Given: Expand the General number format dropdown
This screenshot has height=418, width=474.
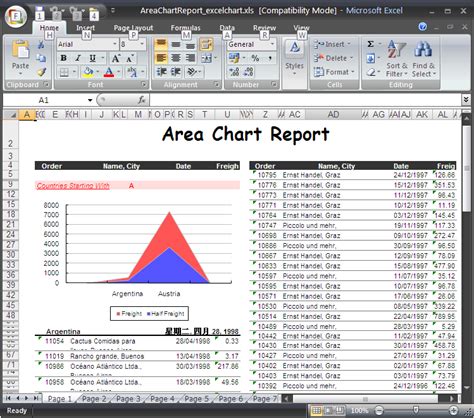Looking at the screenshot, I should point(272,44).
